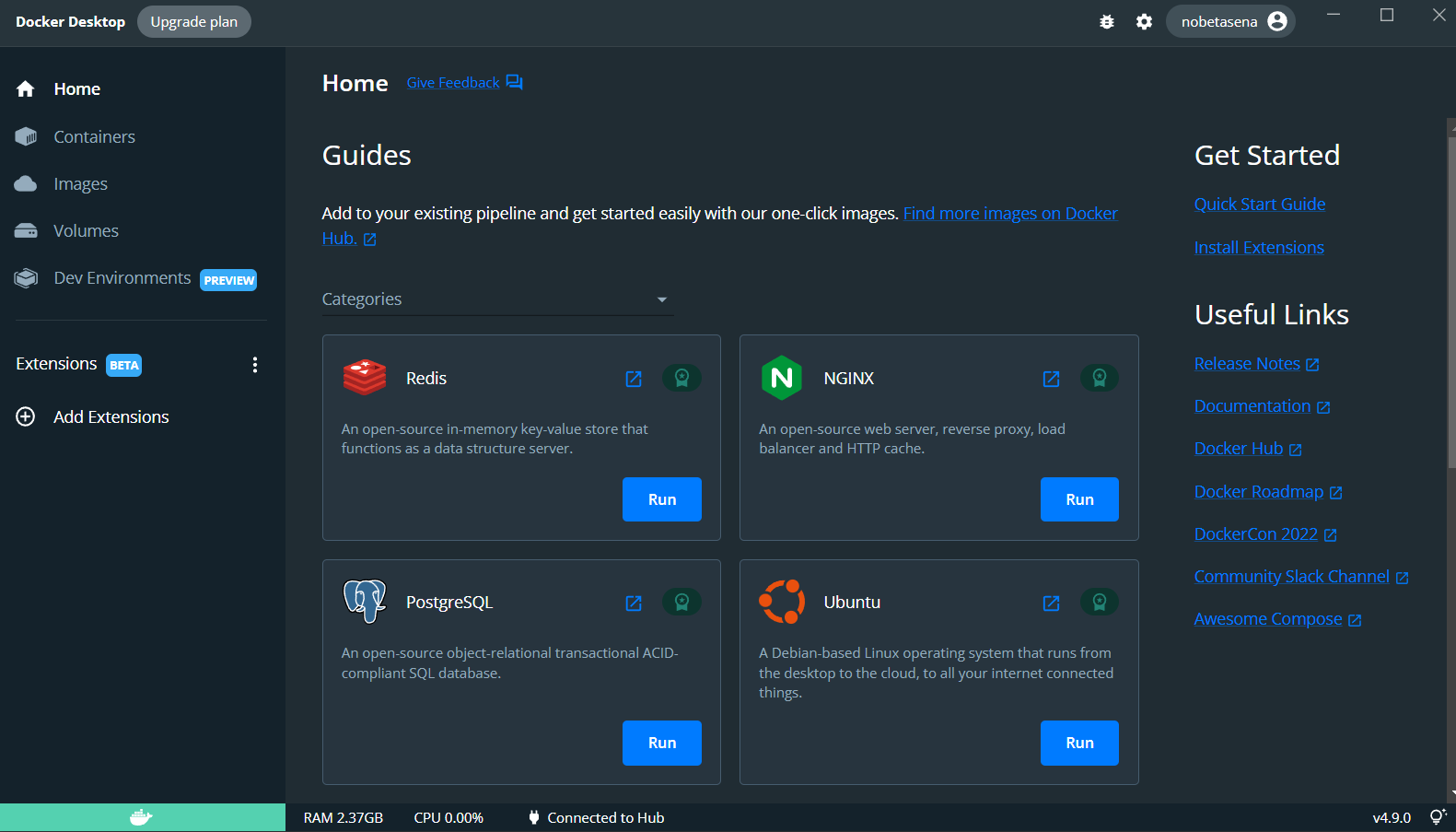Click the Ubuntu official image badge

point(1099,602)
